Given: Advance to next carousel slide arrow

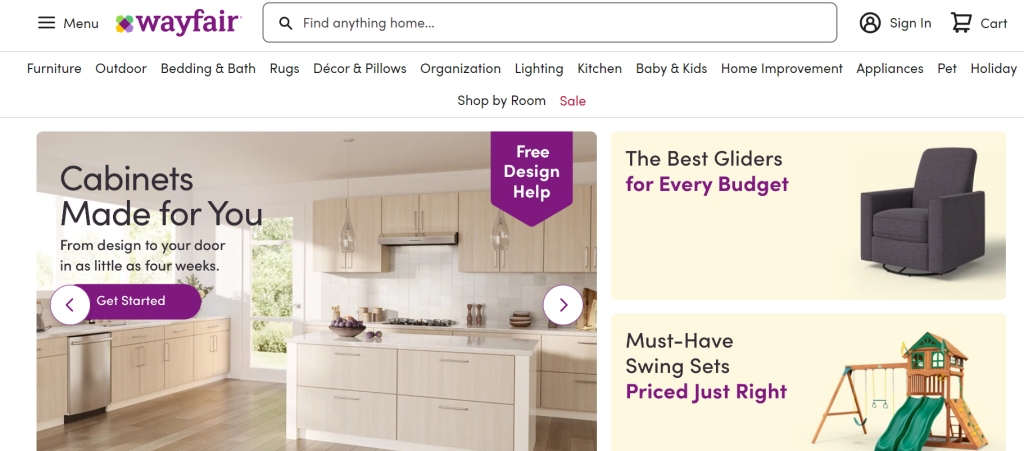Looking at the screenshot, I should coord(563,305).
